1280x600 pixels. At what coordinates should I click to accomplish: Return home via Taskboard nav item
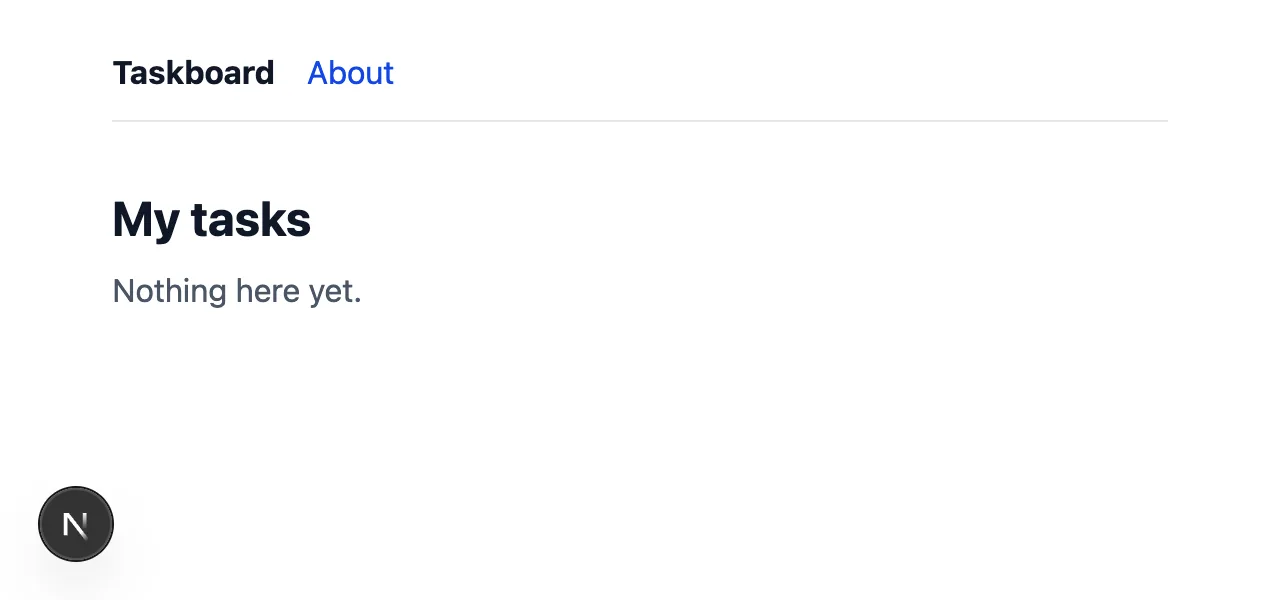coord(193,73)
